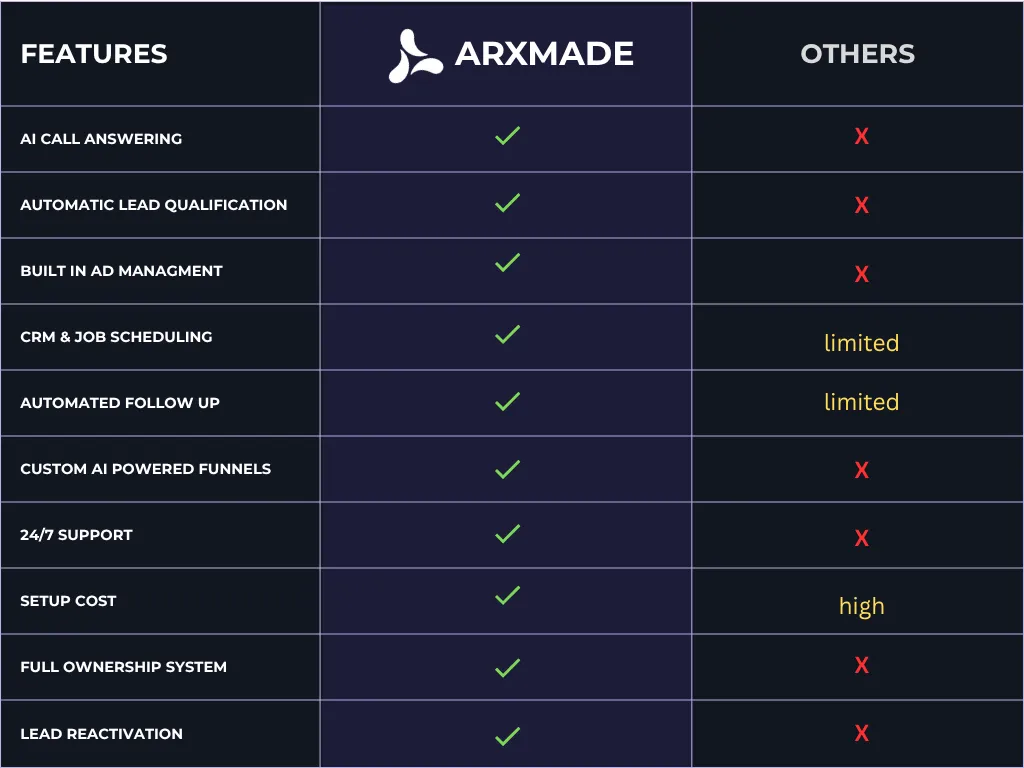The height and width of the screenshot is (768, 1024).
Task: Click green check for 24/7 Support
Action: pos(507,534)
